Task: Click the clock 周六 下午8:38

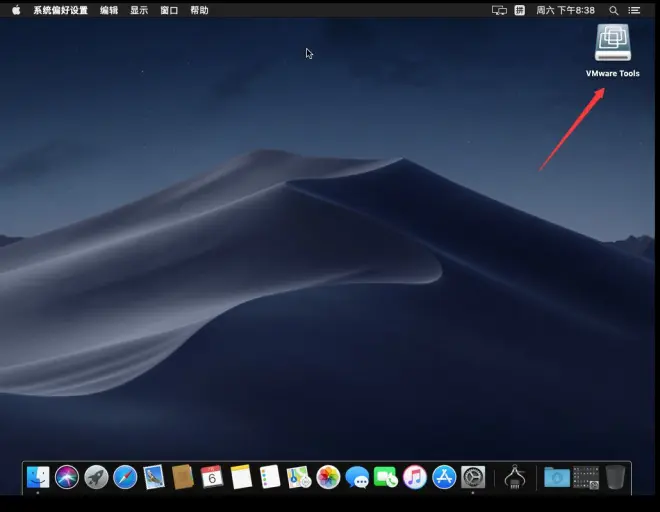Action: [x=565, y=10]
